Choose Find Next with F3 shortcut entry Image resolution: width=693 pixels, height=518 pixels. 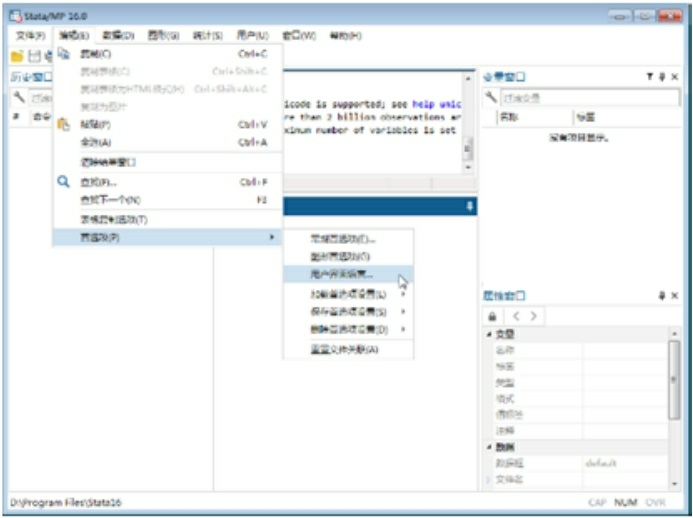click(x=168, y=200)
